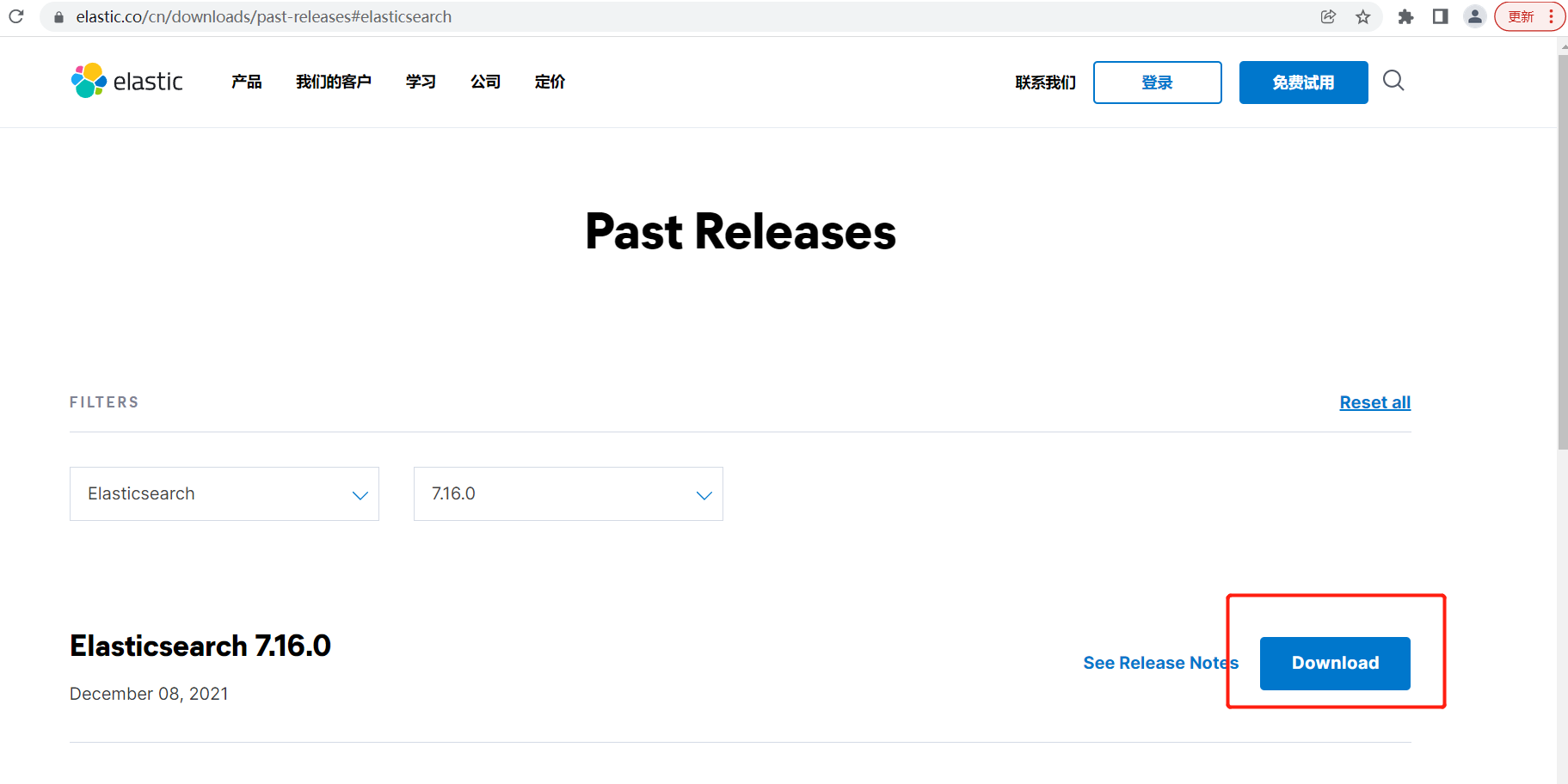Screen dimensions: 1568x784
Task: Open the browser three-dot menu
Action: [x=1551, y=16]
